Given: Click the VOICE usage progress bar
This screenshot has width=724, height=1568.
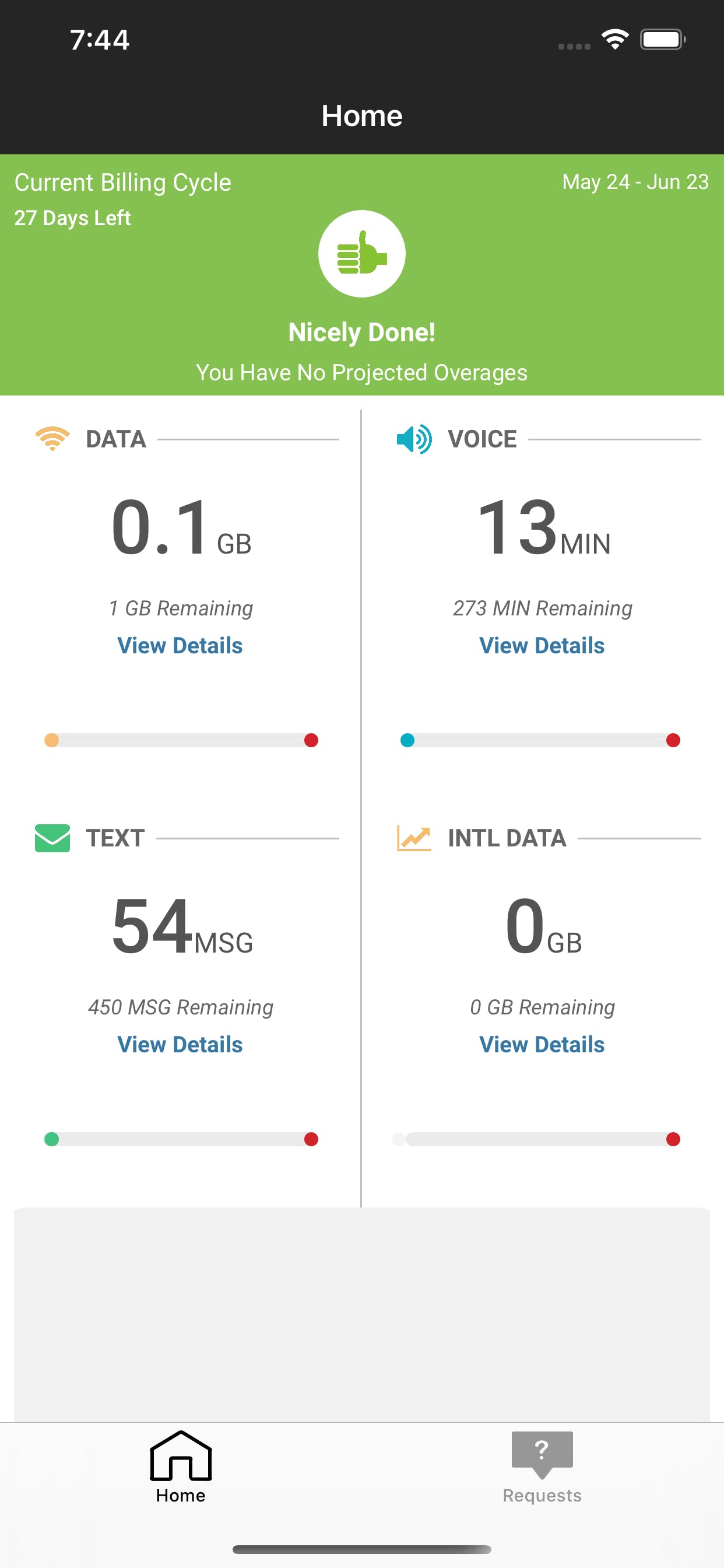Looking at the screenshot, I should [540, 740].
